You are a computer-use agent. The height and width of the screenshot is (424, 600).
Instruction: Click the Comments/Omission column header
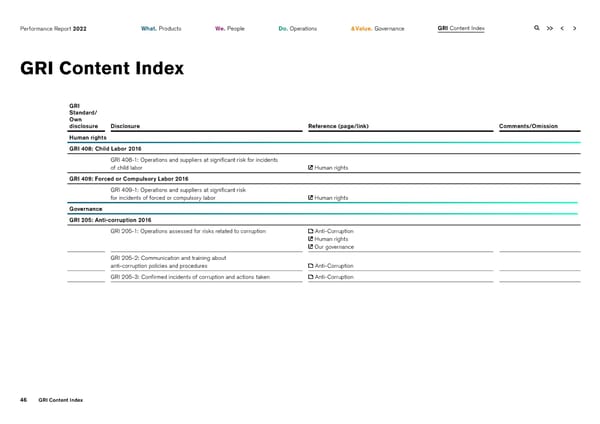pos(528,126)
